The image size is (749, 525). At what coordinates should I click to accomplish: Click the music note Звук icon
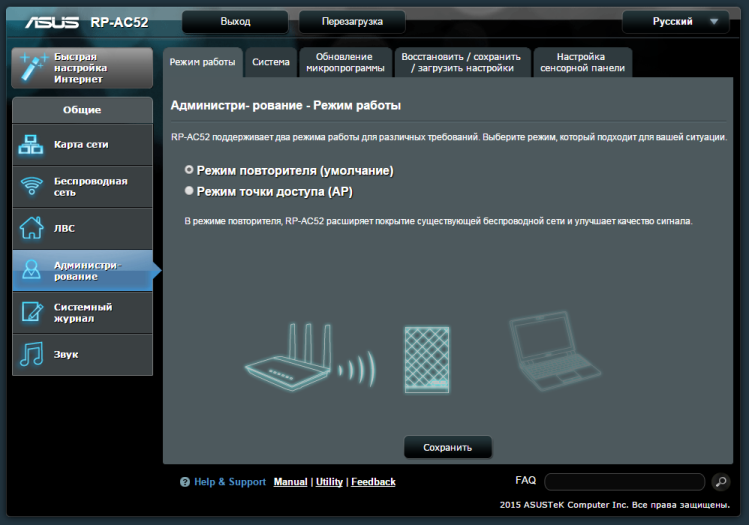[32, 354]
